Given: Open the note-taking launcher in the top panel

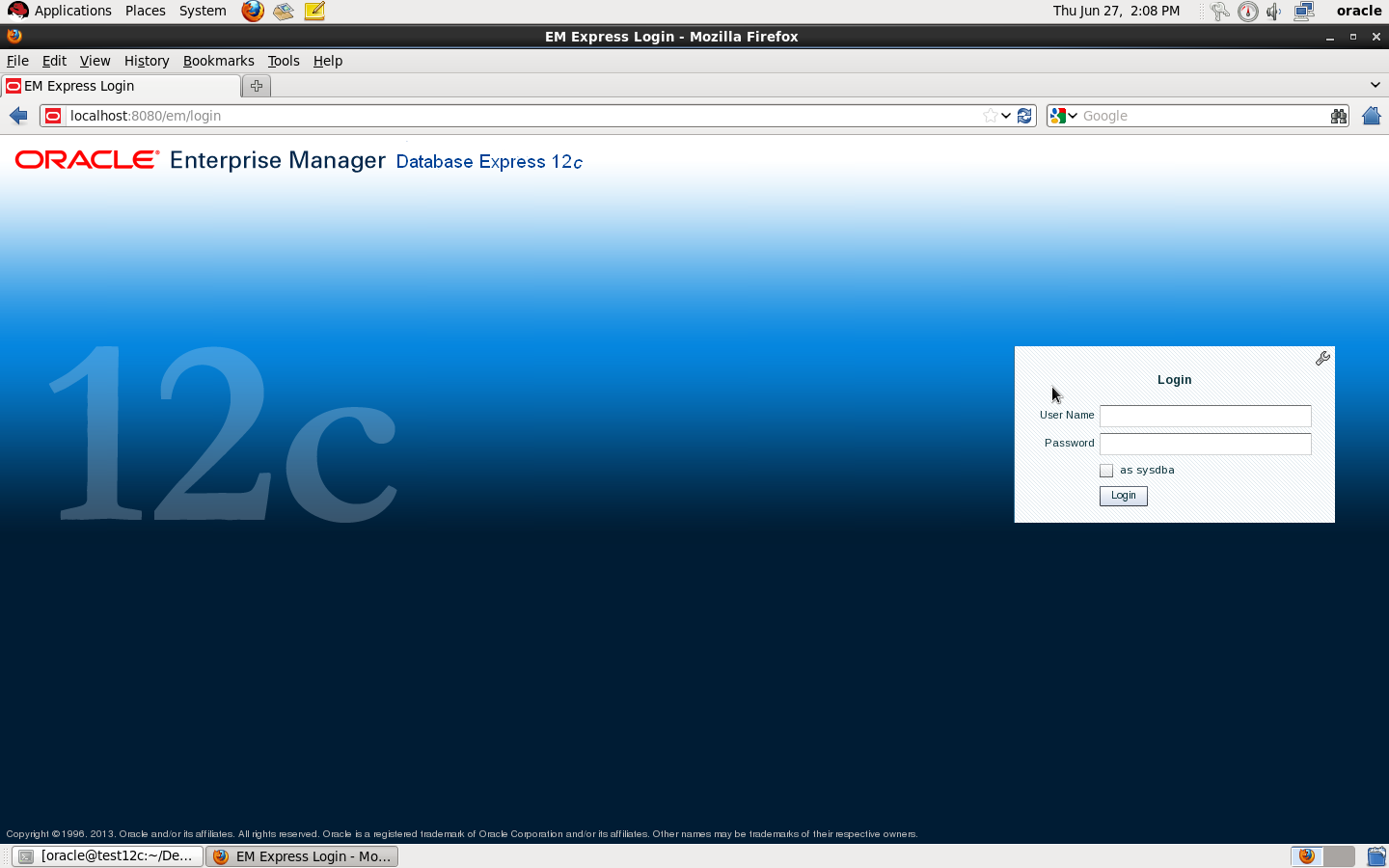Looking at the screenshot, I should pyautogui.click(x=314, y=11).
